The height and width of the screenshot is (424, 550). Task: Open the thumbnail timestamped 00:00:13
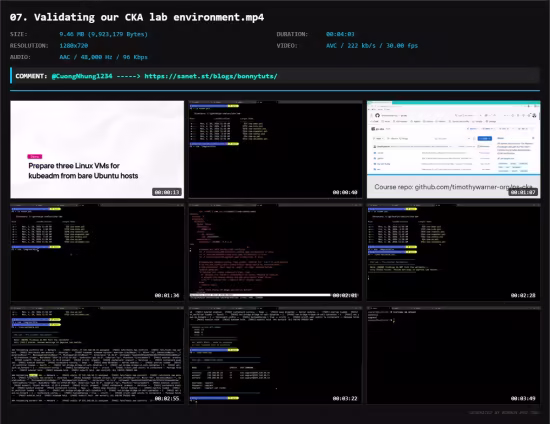[97, 149]
